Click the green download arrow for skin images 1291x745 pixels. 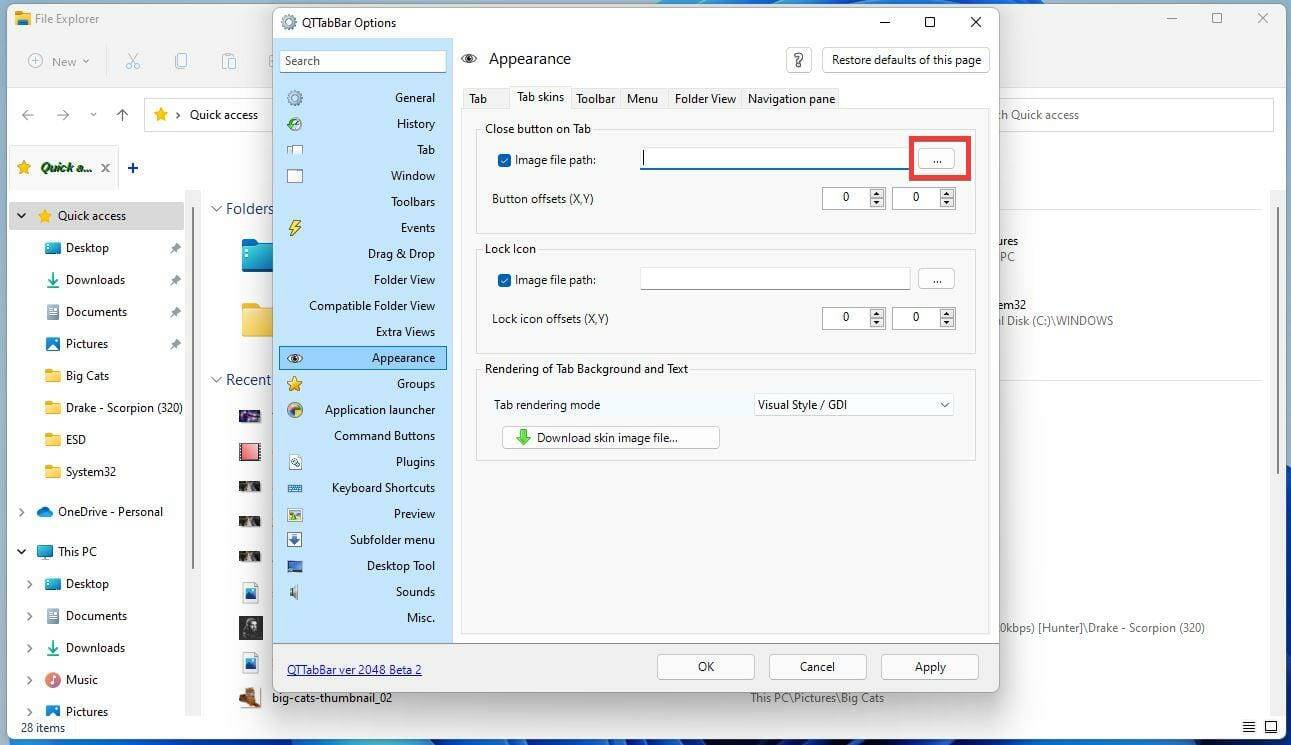point(521,437)
